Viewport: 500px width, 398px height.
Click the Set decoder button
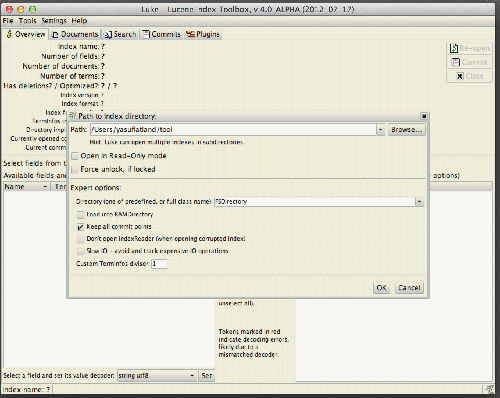[207, 376]
